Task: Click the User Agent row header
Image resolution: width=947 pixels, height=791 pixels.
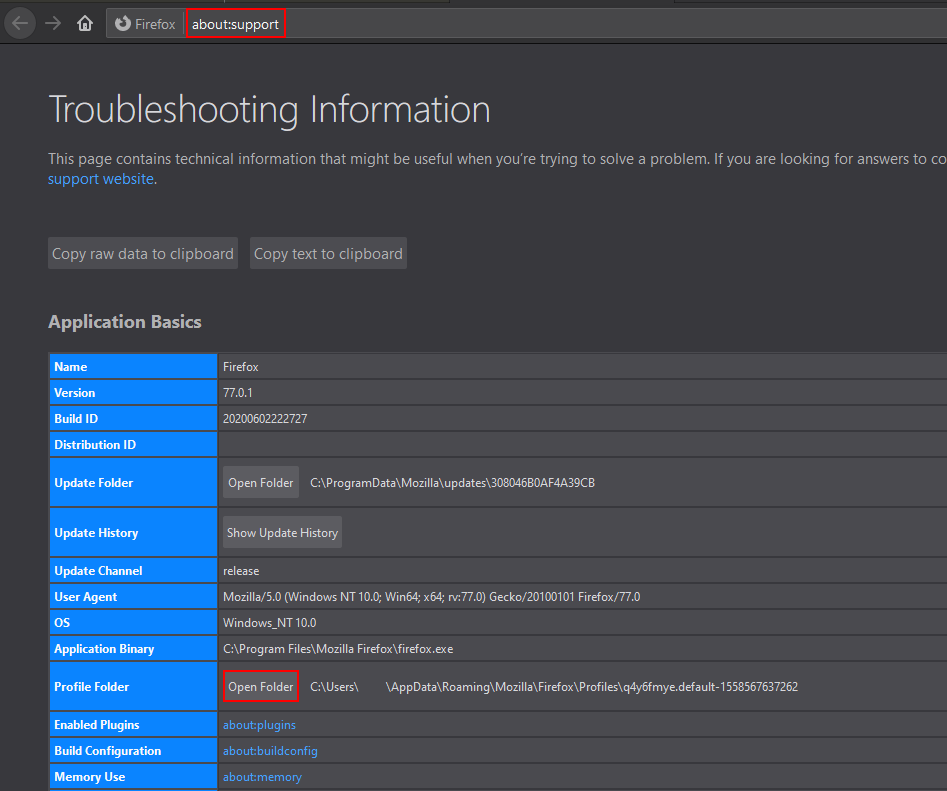Action: pyautogui.click(x=133, y=597)
